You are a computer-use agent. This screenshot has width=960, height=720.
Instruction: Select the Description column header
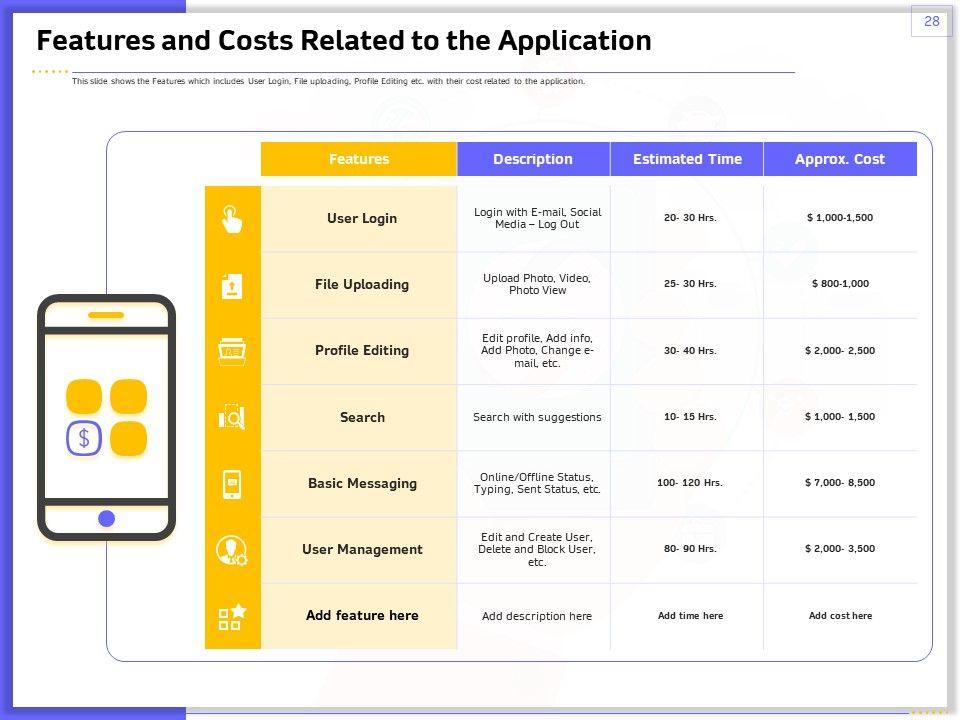(x=533, y=159)
